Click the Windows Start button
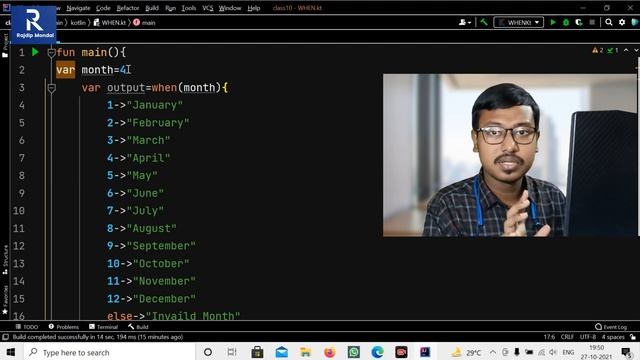Image resolution: width=640 pixels, height=360 pixels. [x=11, y=352]
